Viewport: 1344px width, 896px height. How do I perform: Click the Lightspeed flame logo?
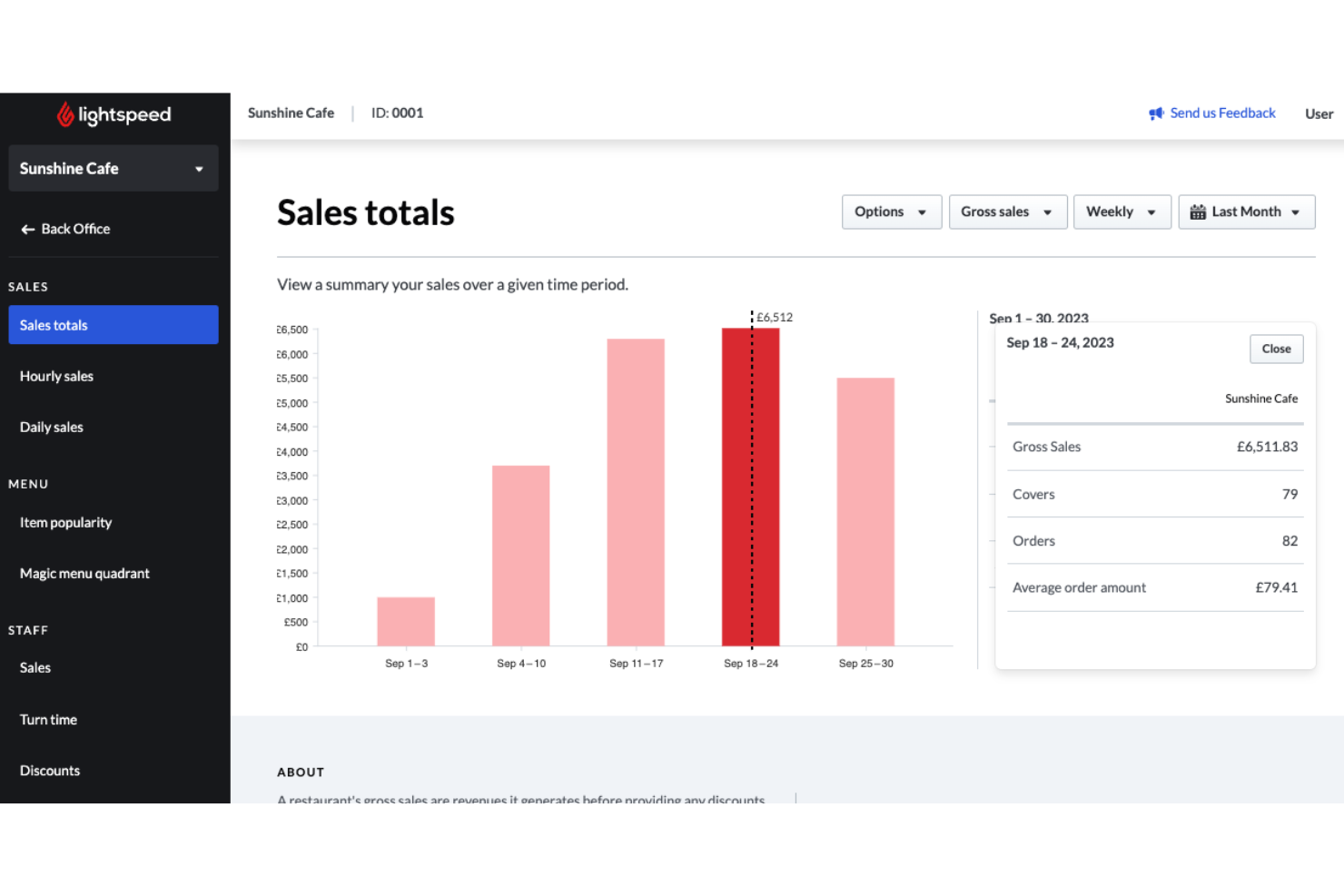[64, 114]
